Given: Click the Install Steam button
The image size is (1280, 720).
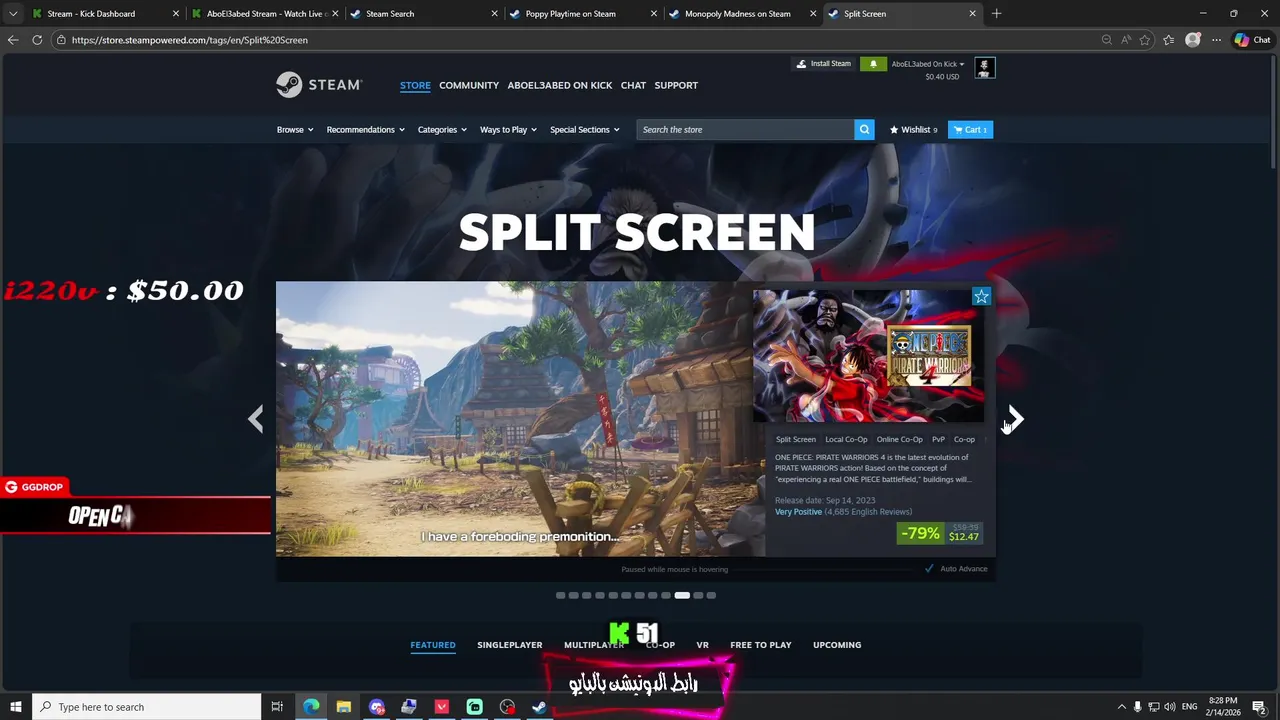Looking at the screenshot, I should tap(823, 64).
